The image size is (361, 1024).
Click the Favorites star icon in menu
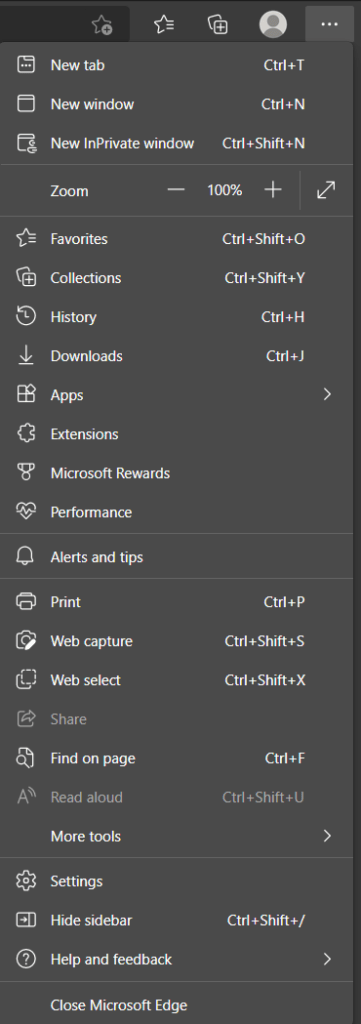(25, 238)
